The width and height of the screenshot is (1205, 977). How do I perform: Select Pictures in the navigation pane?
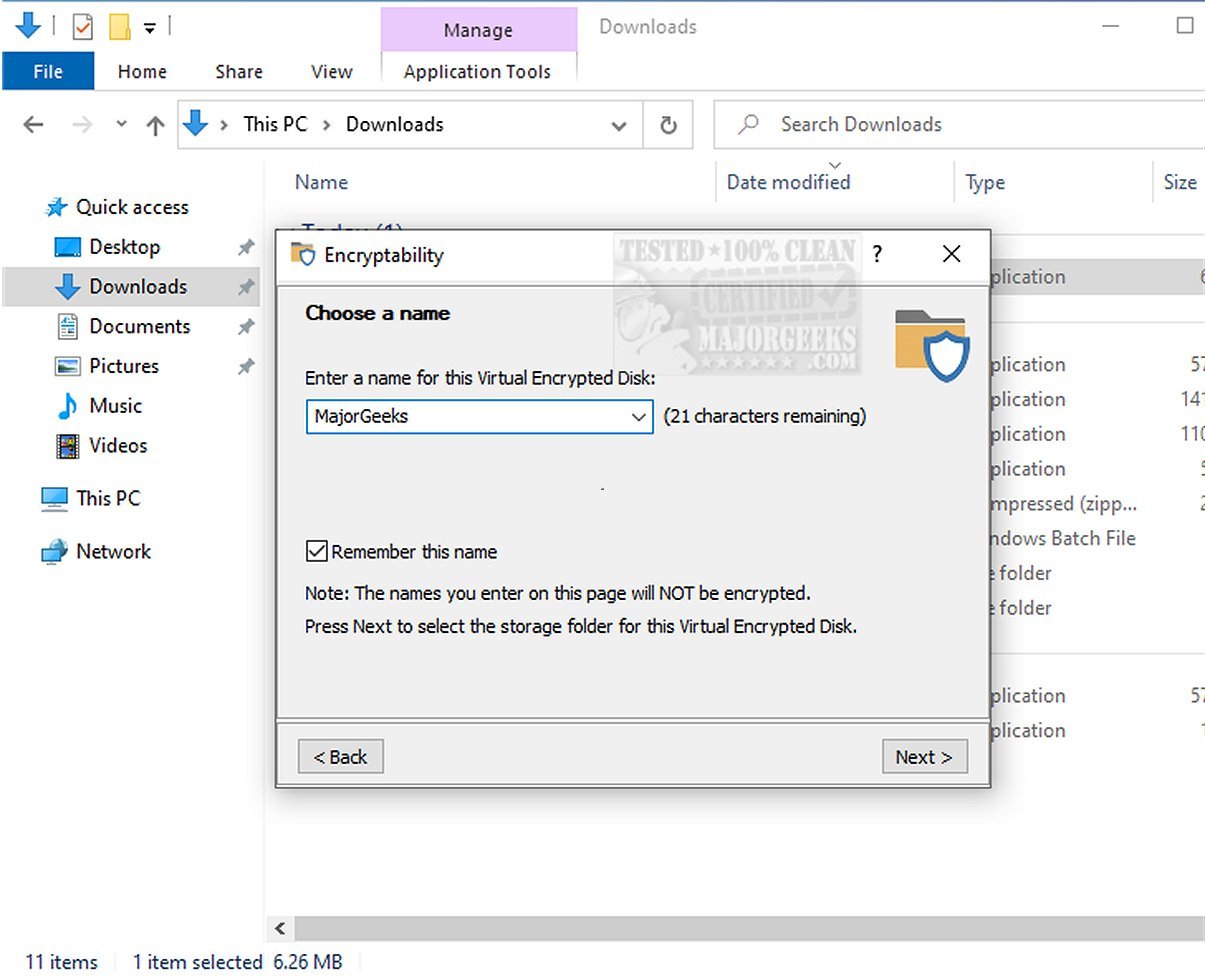point(124,366)
